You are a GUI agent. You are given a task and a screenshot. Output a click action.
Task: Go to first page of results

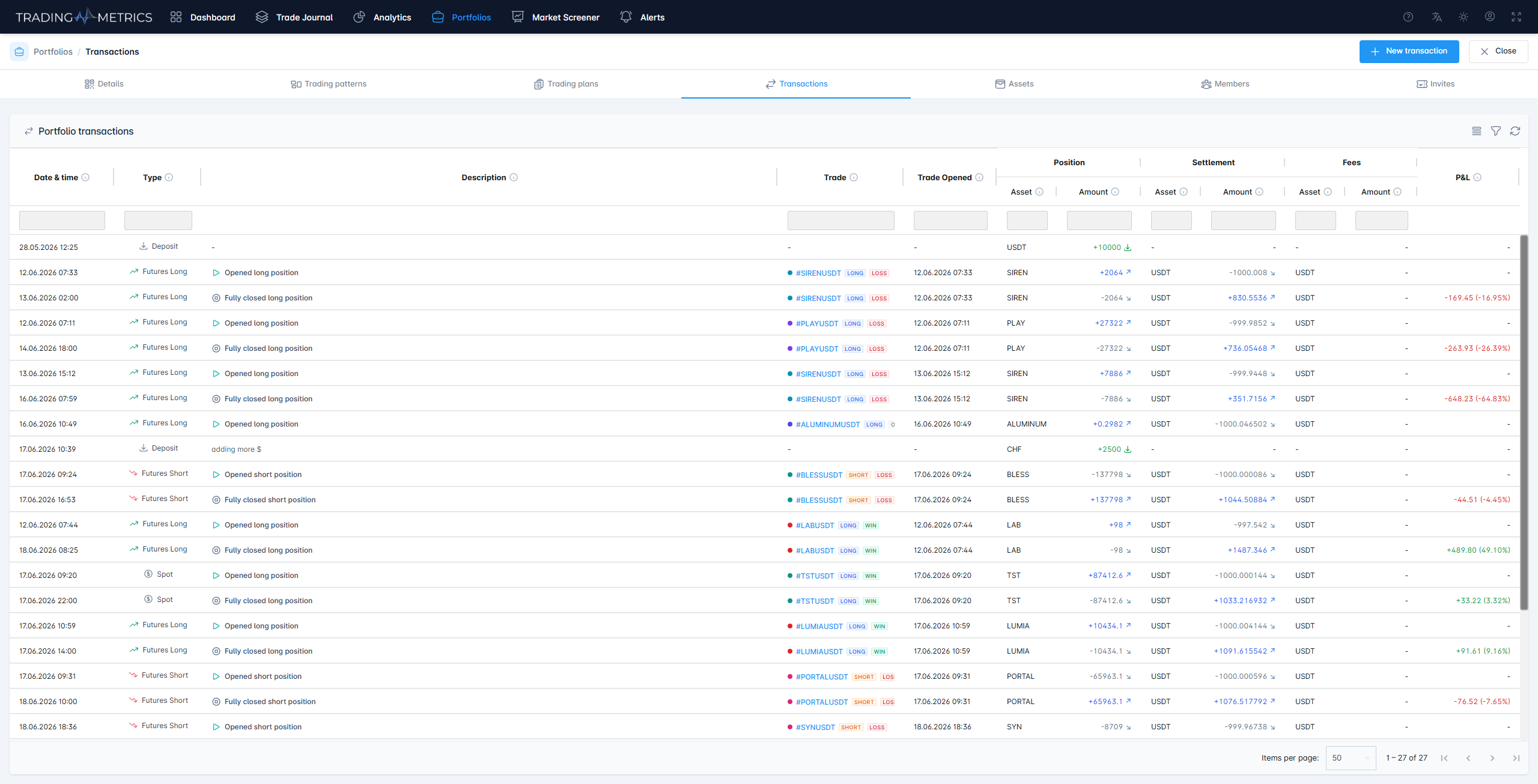pyautogui.click(x=1444, y=758)
